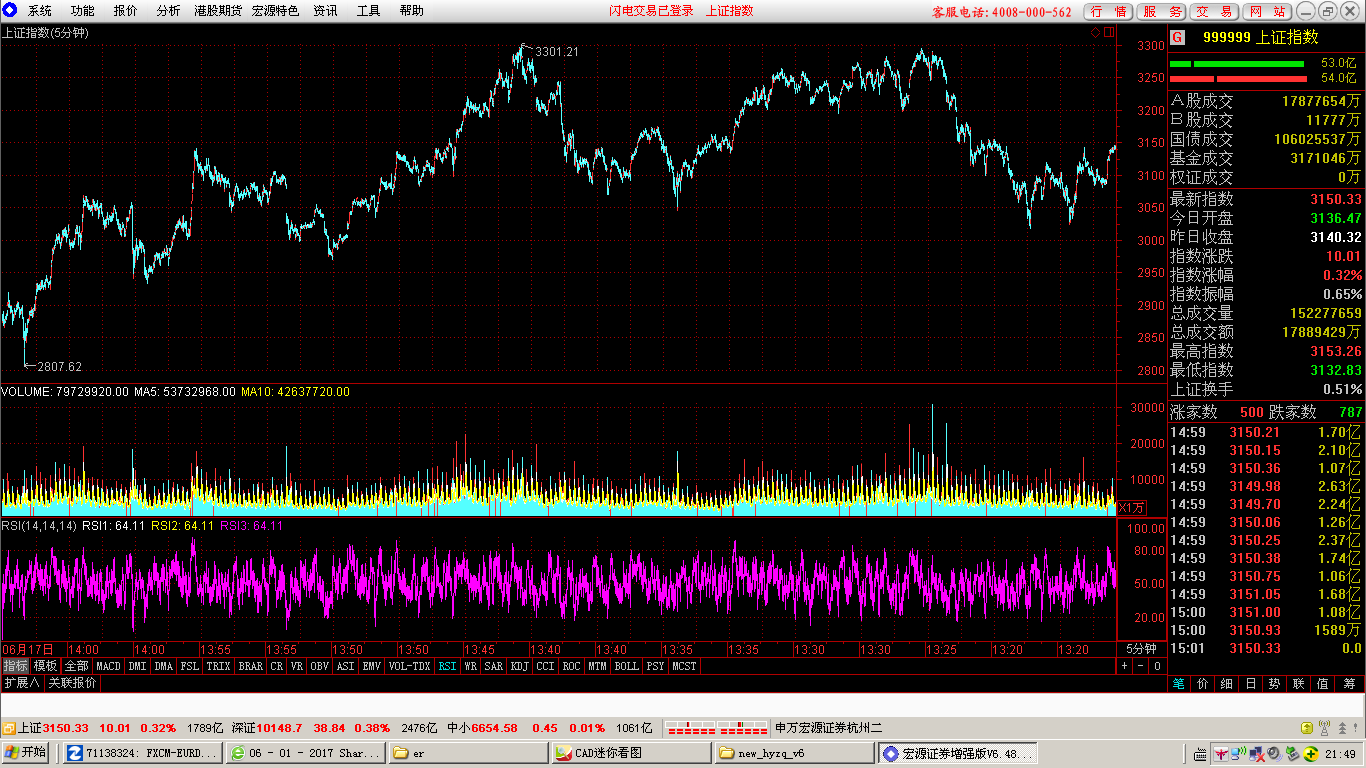
Task: Click the window icon beside 上证 in status bar
Action: pyautogui.click(x=9, y=728)
